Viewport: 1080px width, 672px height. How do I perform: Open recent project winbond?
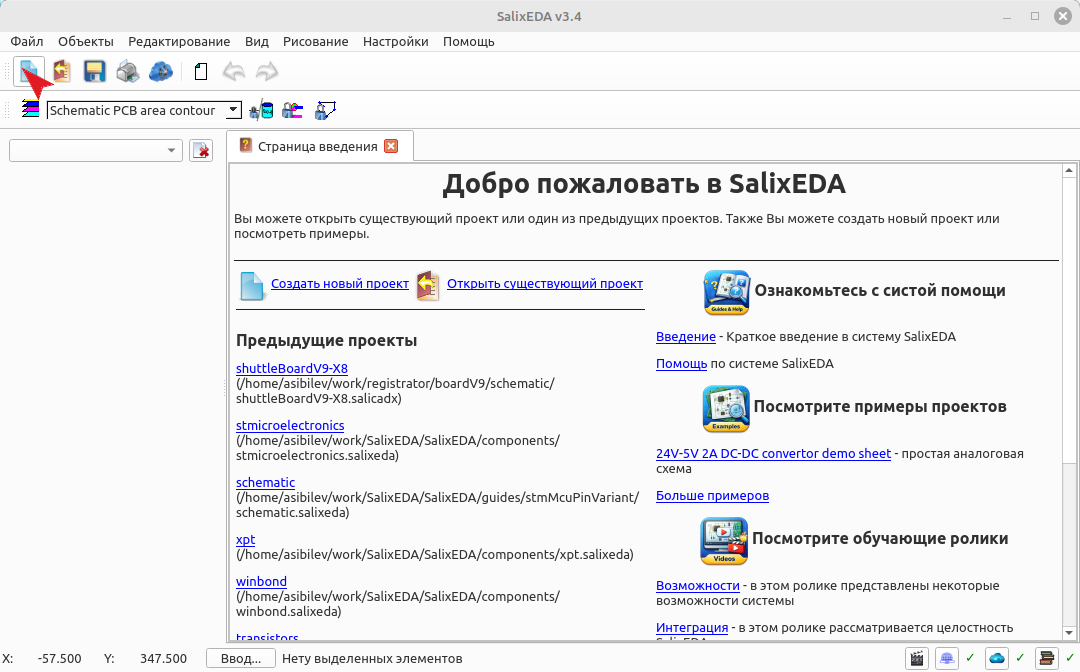[x=261, y=581]
